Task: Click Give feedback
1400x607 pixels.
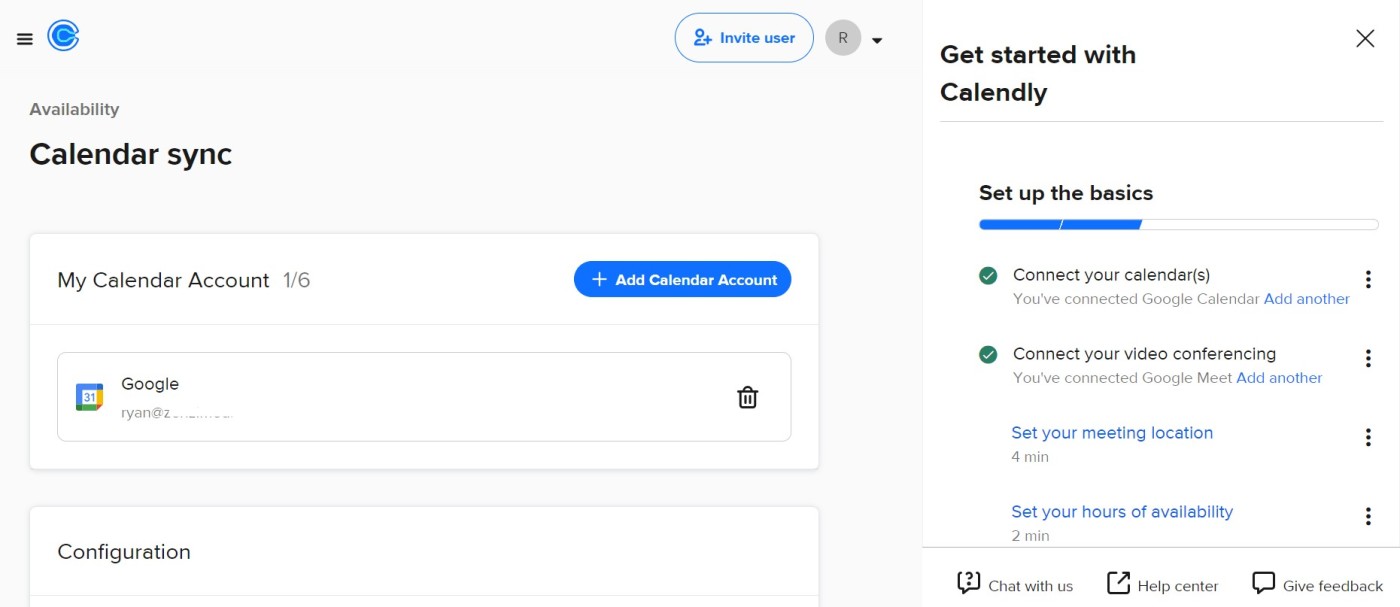Action: point(1318,585)
